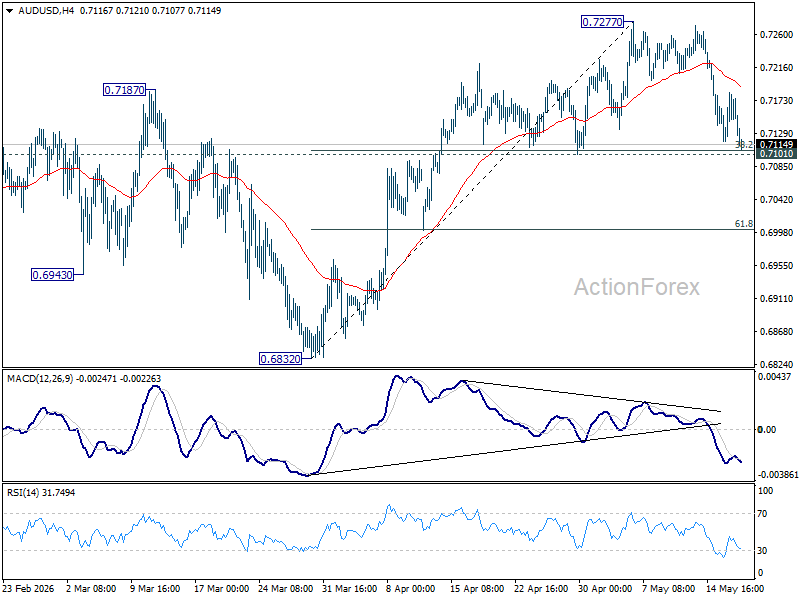Image resolution: width=800 pixels, height=600 pixels.
Task: Click the 22 Apr 16:00 time label
Action: [540, 588]
